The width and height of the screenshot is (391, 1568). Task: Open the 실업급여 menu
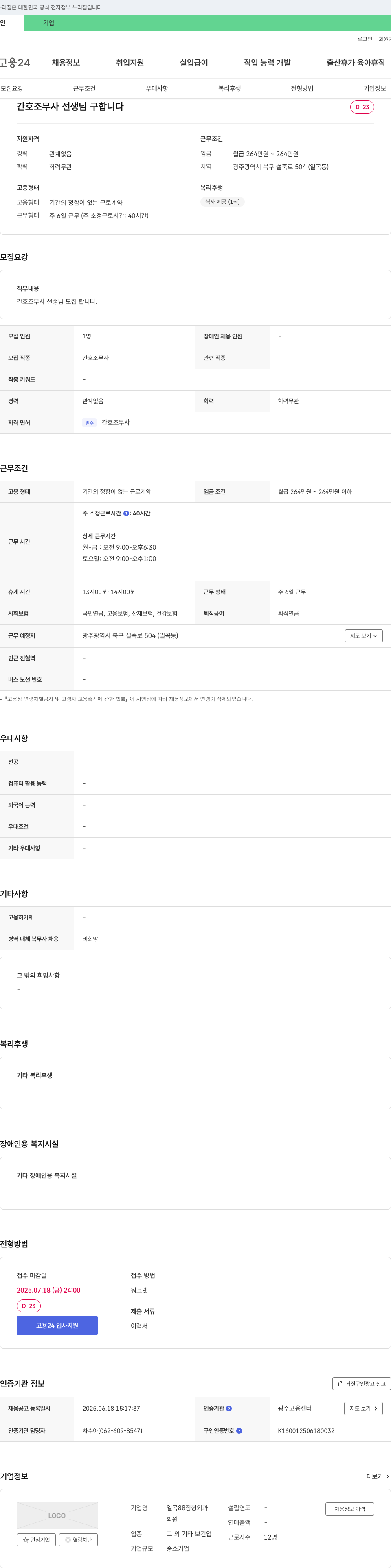coord(194,63)
